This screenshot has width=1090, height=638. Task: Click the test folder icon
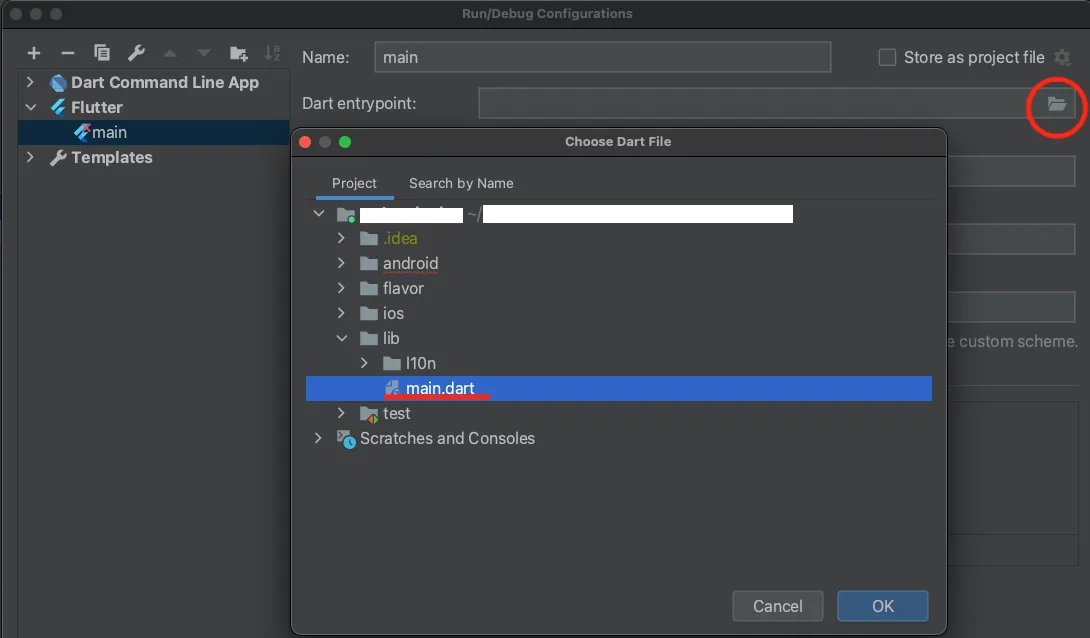point(369,414)
